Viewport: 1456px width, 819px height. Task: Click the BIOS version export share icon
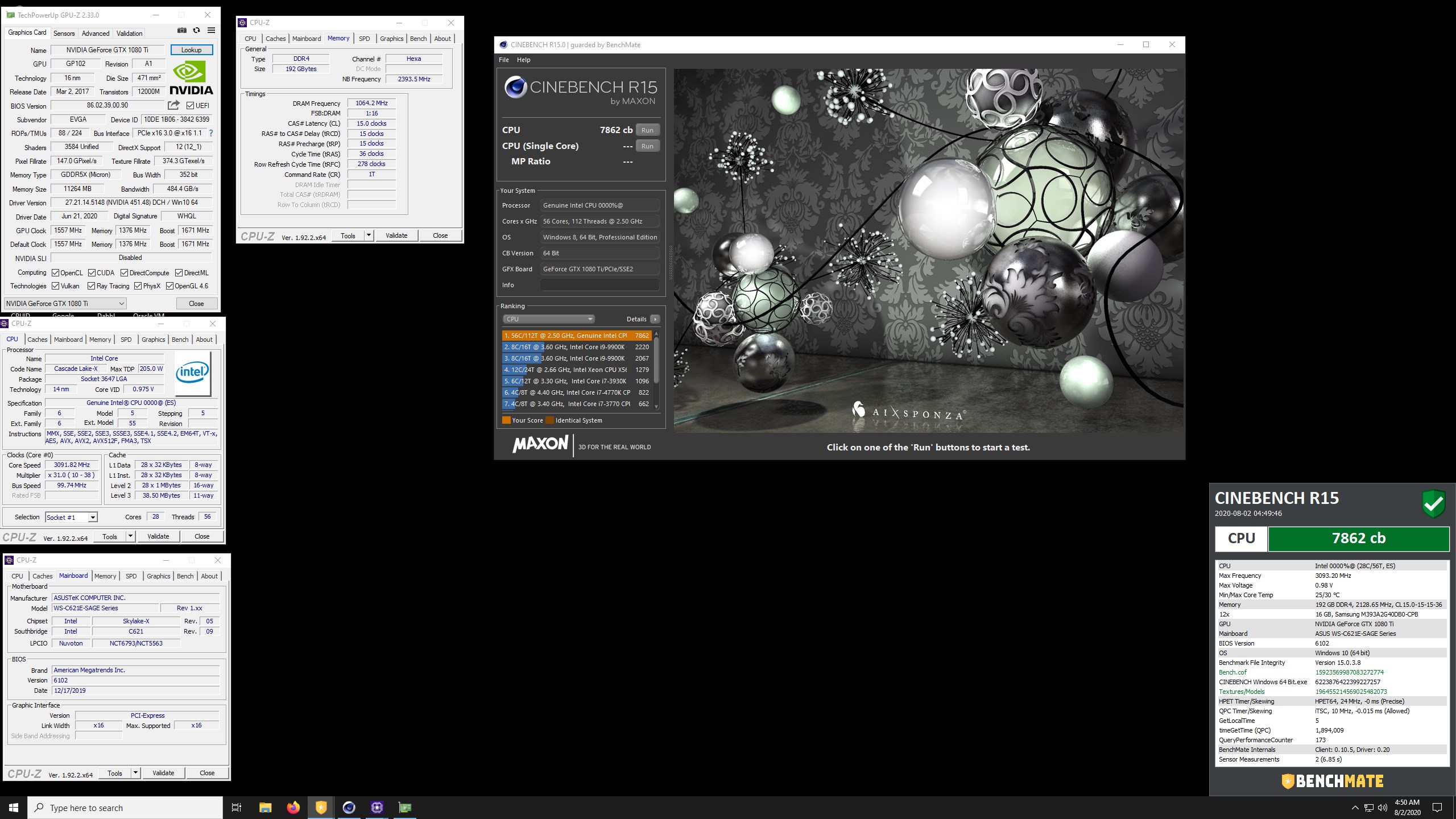pos(173,105)
